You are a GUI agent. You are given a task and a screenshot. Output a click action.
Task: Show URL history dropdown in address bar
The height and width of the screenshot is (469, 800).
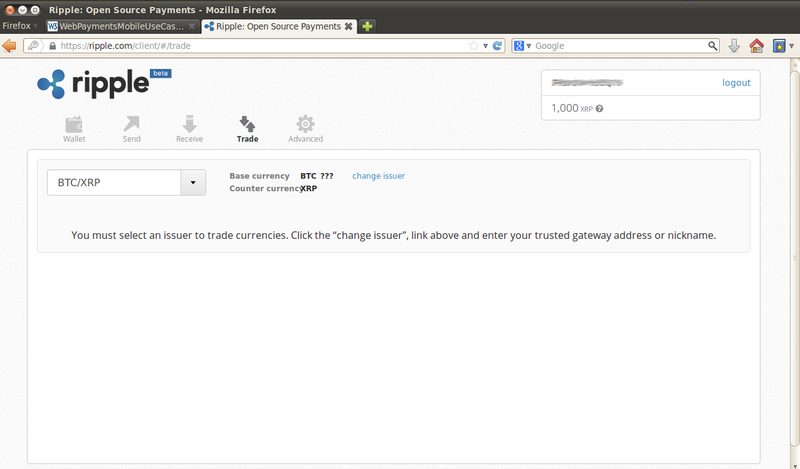[x=485, y=45]
